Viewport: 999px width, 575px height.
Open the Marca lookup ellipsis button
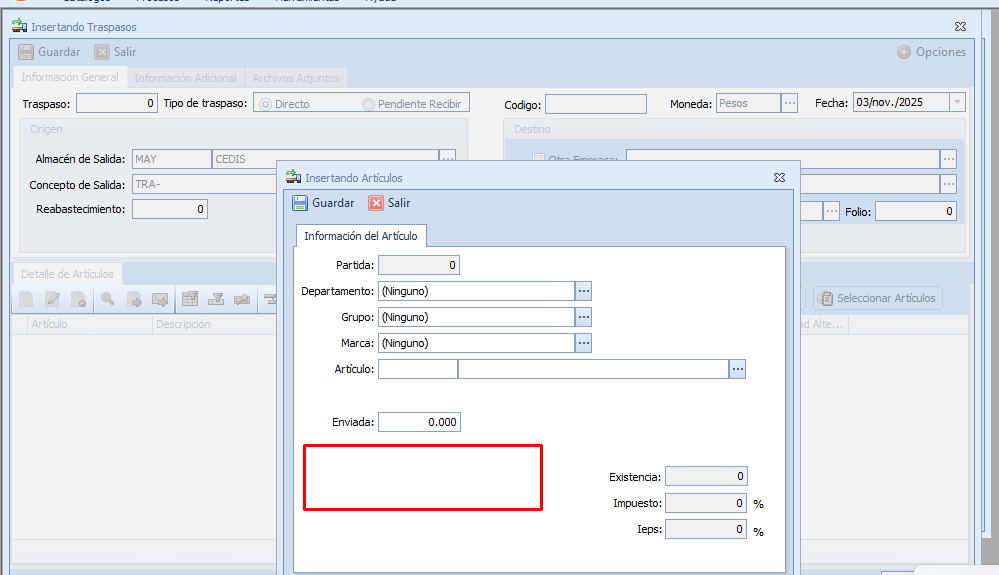[x=584, y=343]
